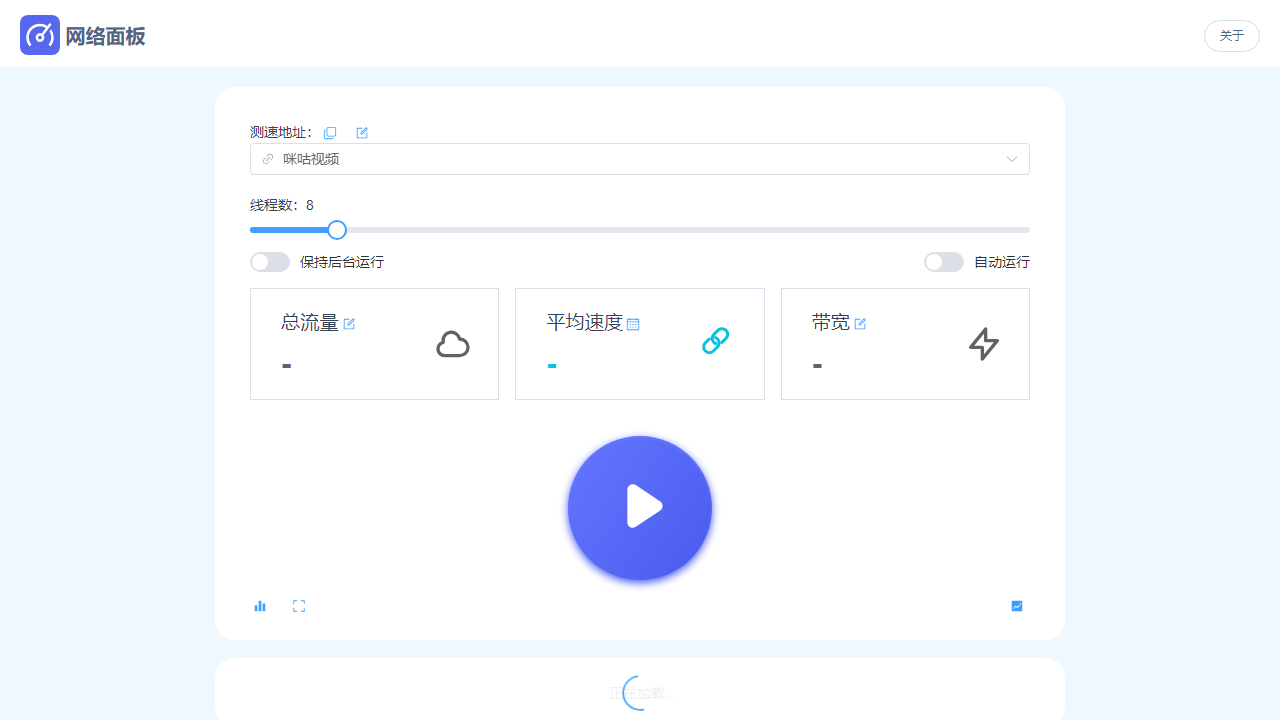The height and width of the screenshot is (720, 1280).
Task: Open the bar chart statistics icon
Action: 260,606
